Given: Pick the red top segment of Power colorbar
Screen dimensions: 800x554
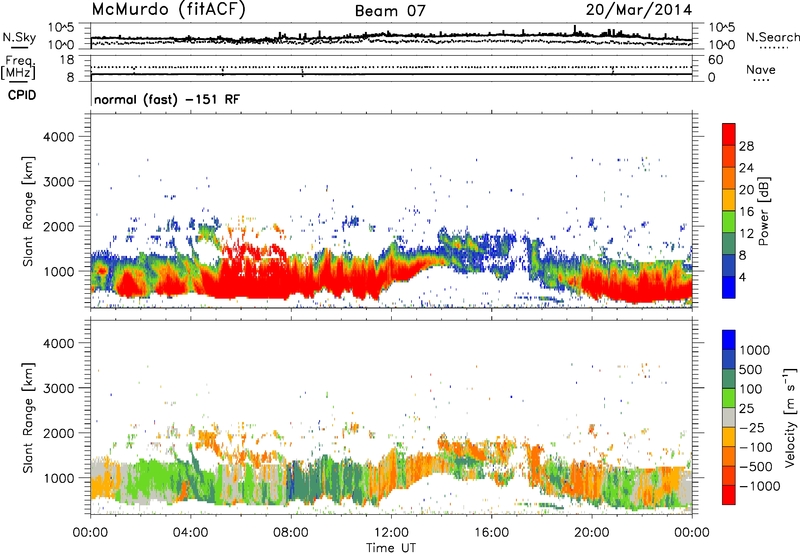Looking at the screenshot, I should (729, 134).
